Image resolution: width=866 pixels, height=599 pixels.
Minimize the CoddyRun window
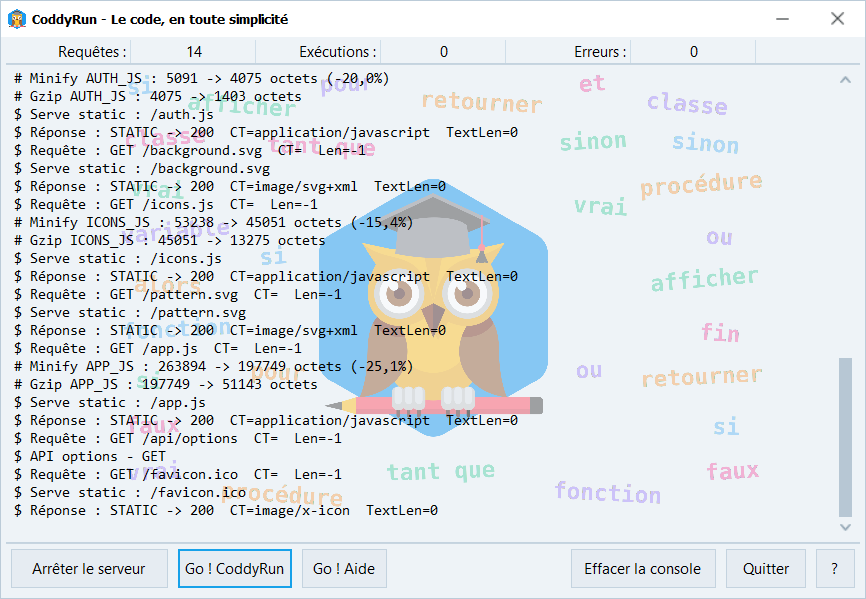pyautogui.click(x=782, y=19)
